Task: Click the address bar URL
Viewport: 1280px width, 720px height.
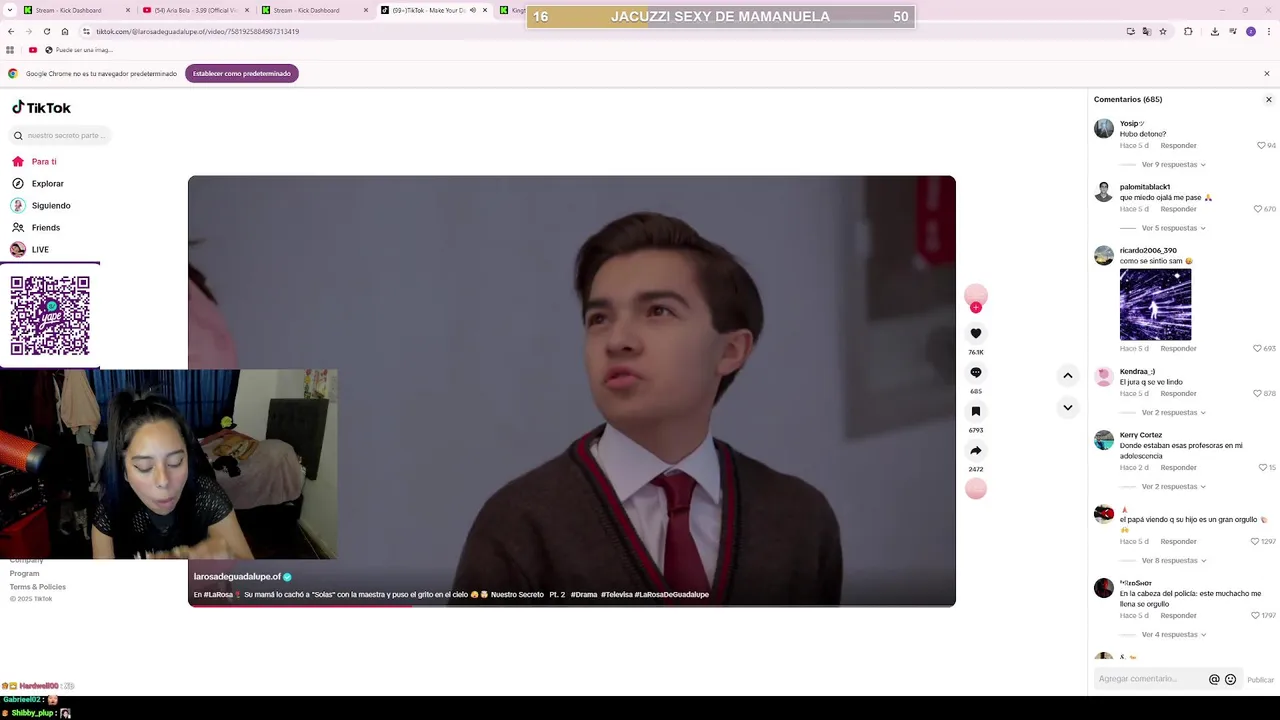Action: [x=197, y=31]
